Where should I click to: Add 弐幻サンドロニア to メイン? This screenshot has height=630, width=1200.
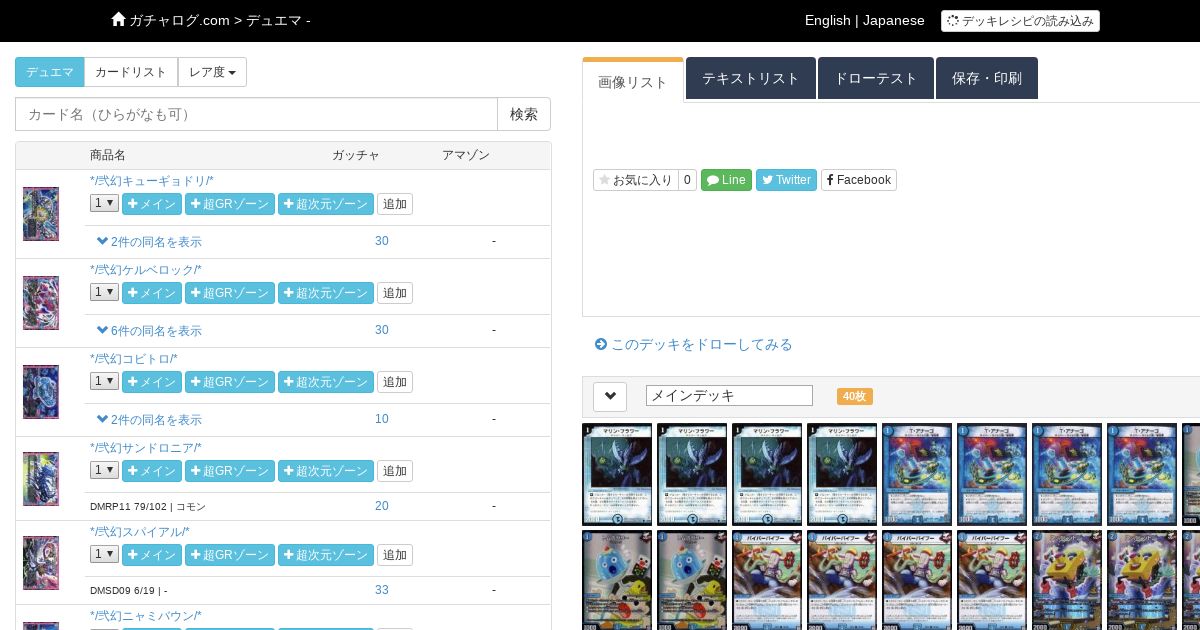click(x=152, y=471)
